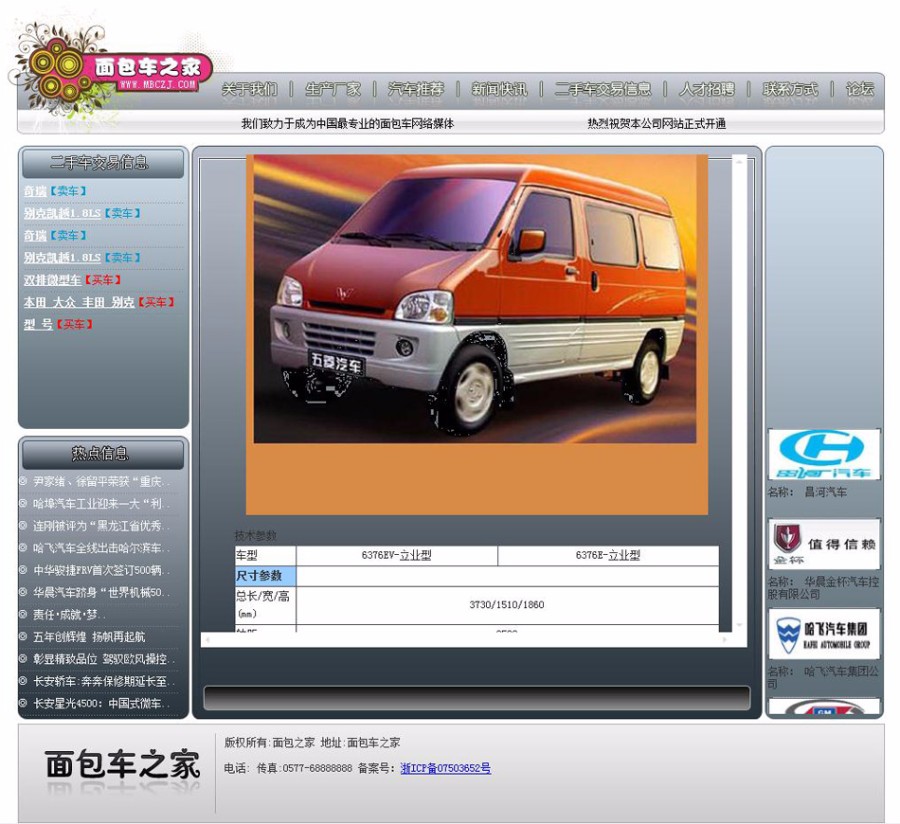
Task: Click bullet icon beside 五年创辉煌 扬帆再起航
Action: click(x=23, y=636)
